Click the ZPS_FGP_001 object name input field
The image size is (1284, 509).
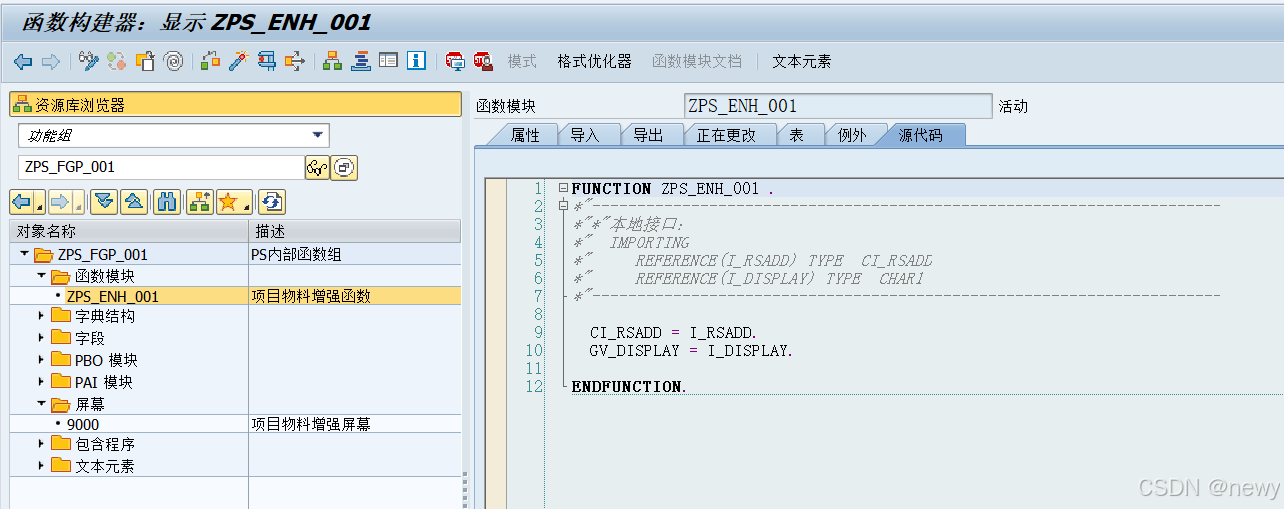[161, 167]
